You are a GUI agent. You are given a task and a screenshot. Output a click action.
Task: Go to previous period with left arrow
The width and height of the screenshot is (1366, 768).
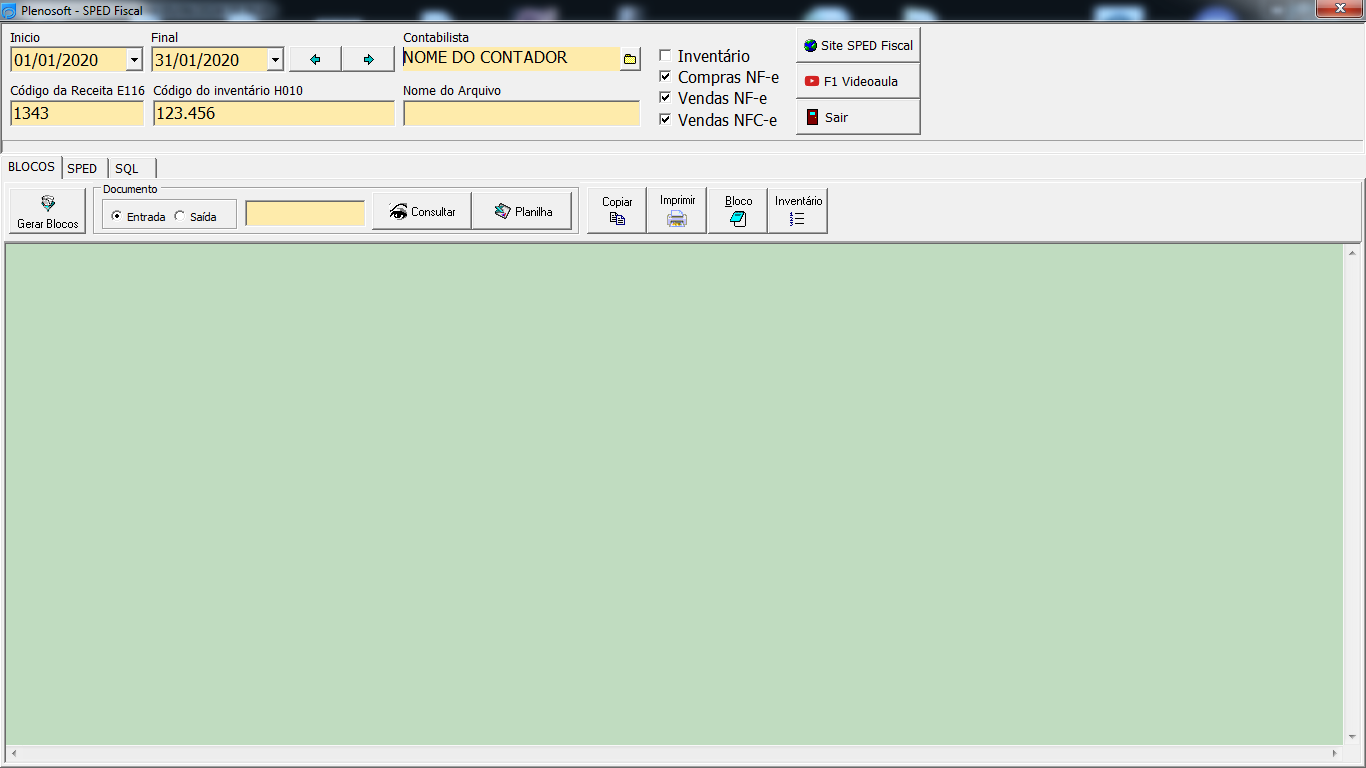coord(315,59)
